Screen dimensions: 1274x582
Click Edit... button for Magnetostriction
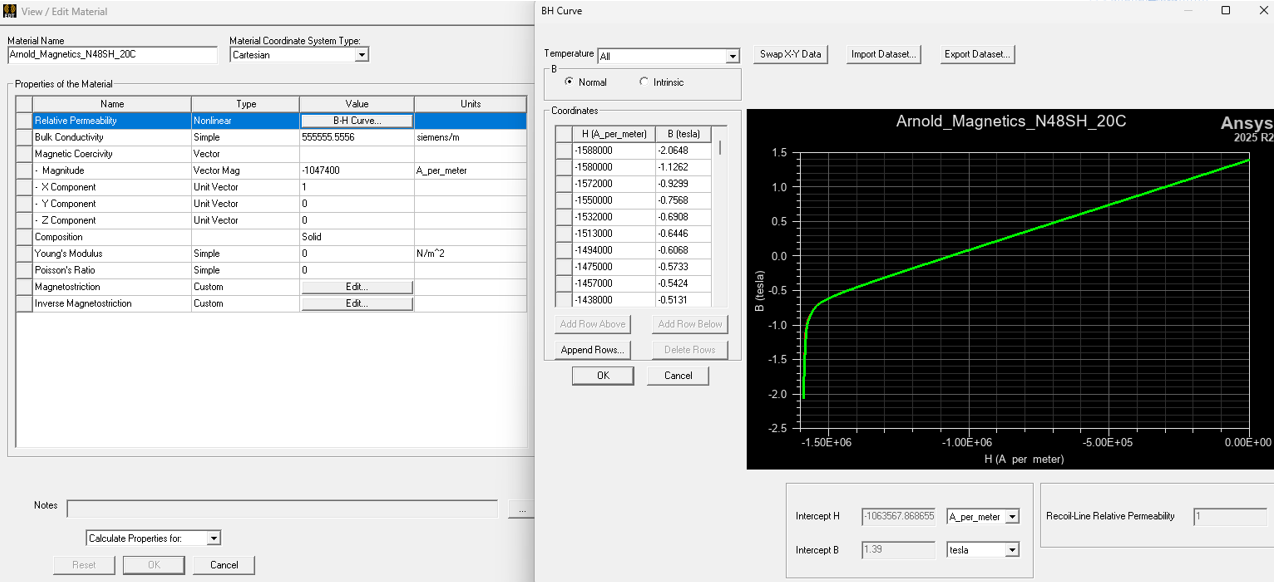(357, 287)
